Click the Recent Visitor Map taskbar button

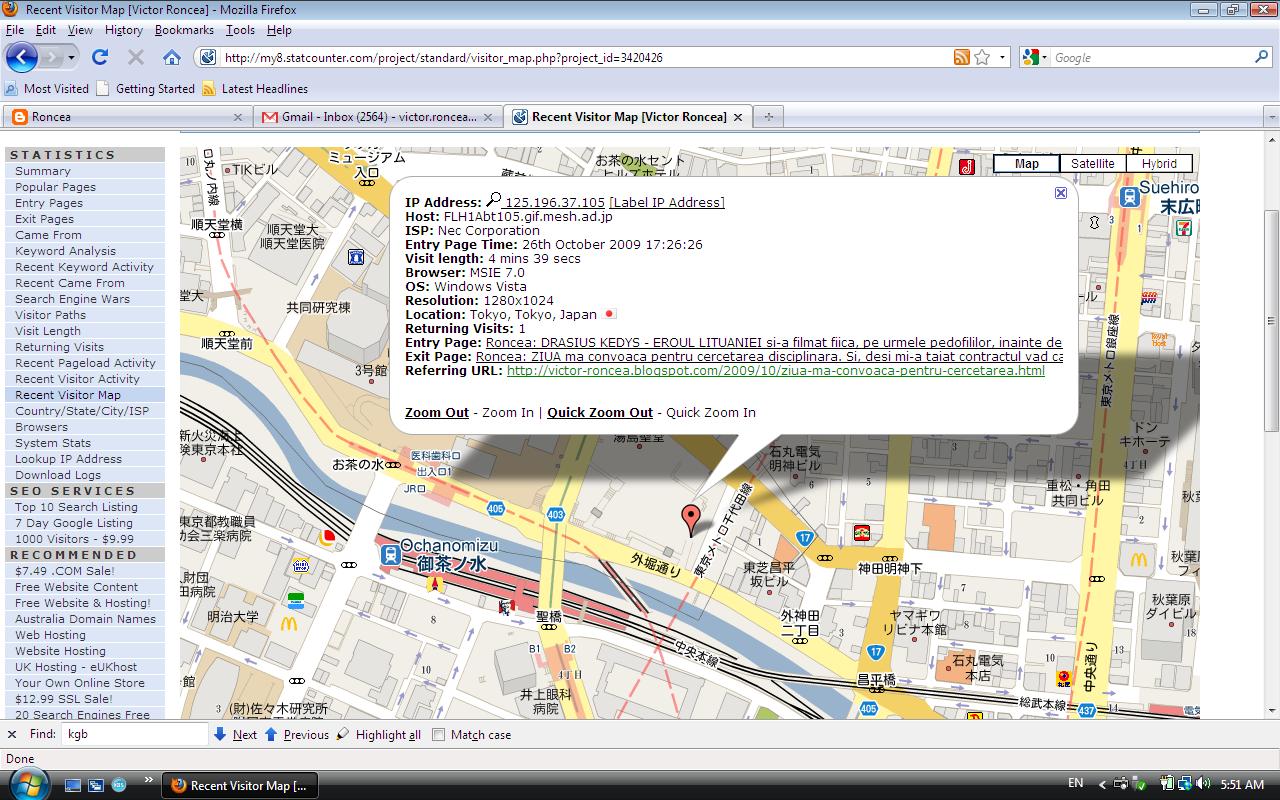tap(238, 786)
